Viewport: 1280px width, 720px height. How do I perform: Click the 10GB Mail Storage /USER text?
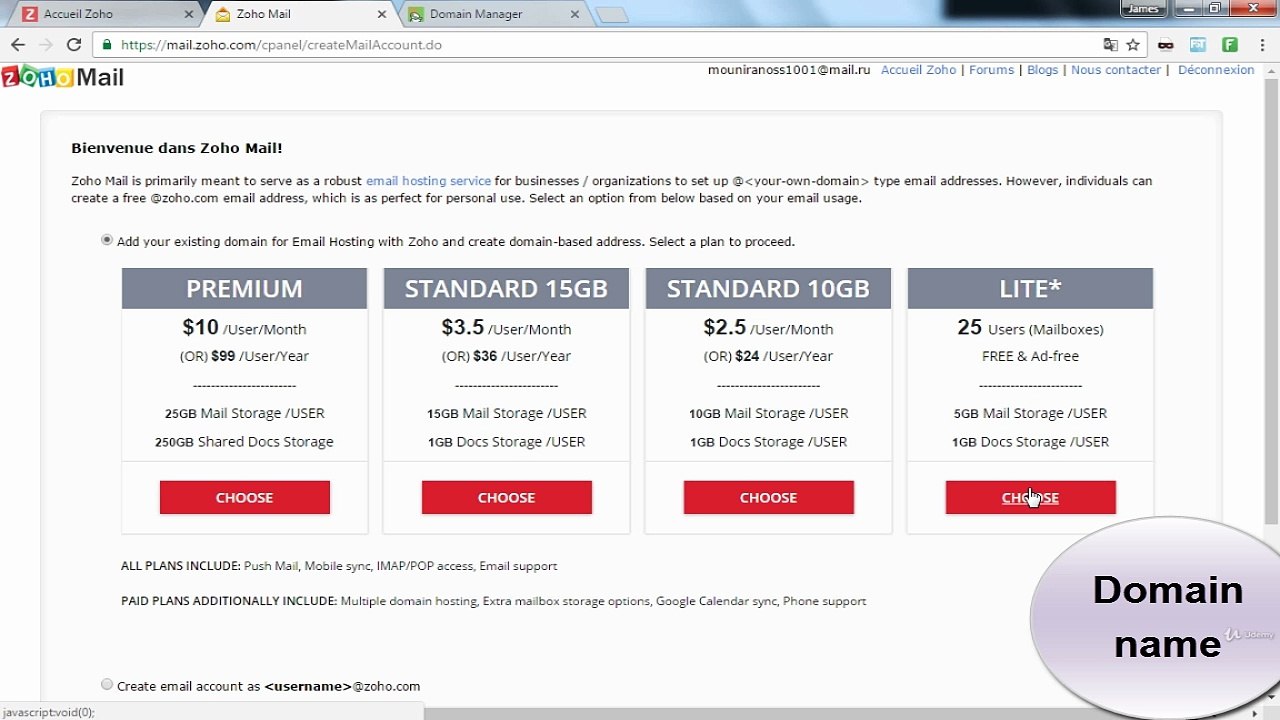769,413
